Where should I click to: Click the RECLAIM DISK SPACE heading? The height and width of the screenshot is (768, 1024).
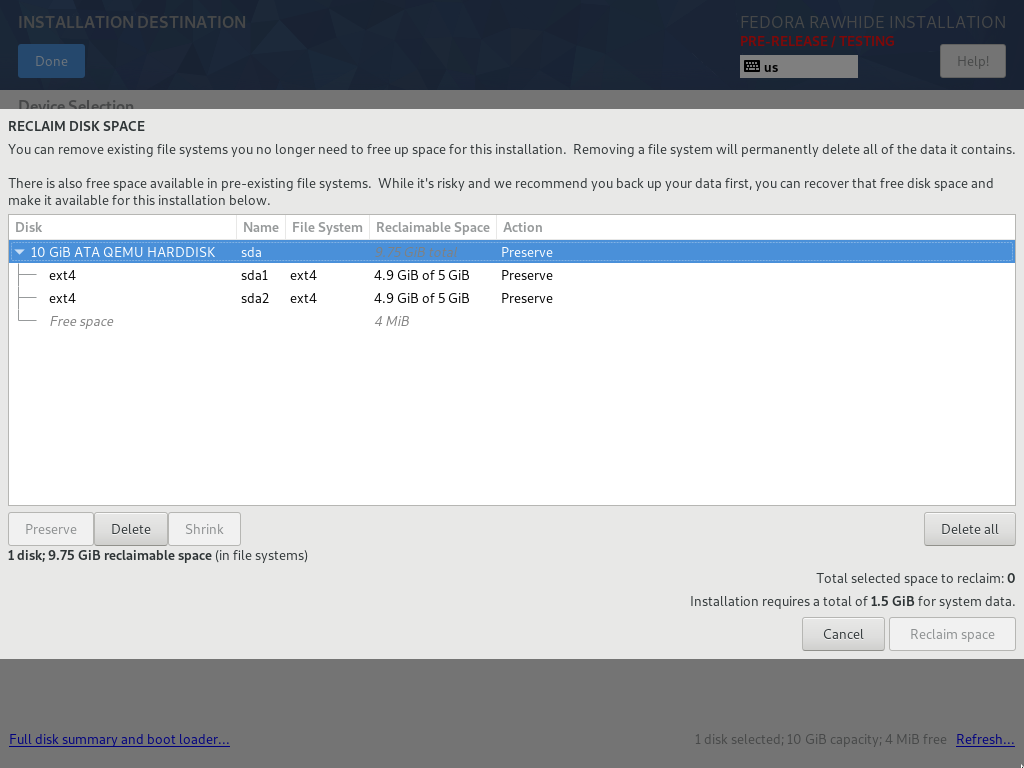point(76,126)
